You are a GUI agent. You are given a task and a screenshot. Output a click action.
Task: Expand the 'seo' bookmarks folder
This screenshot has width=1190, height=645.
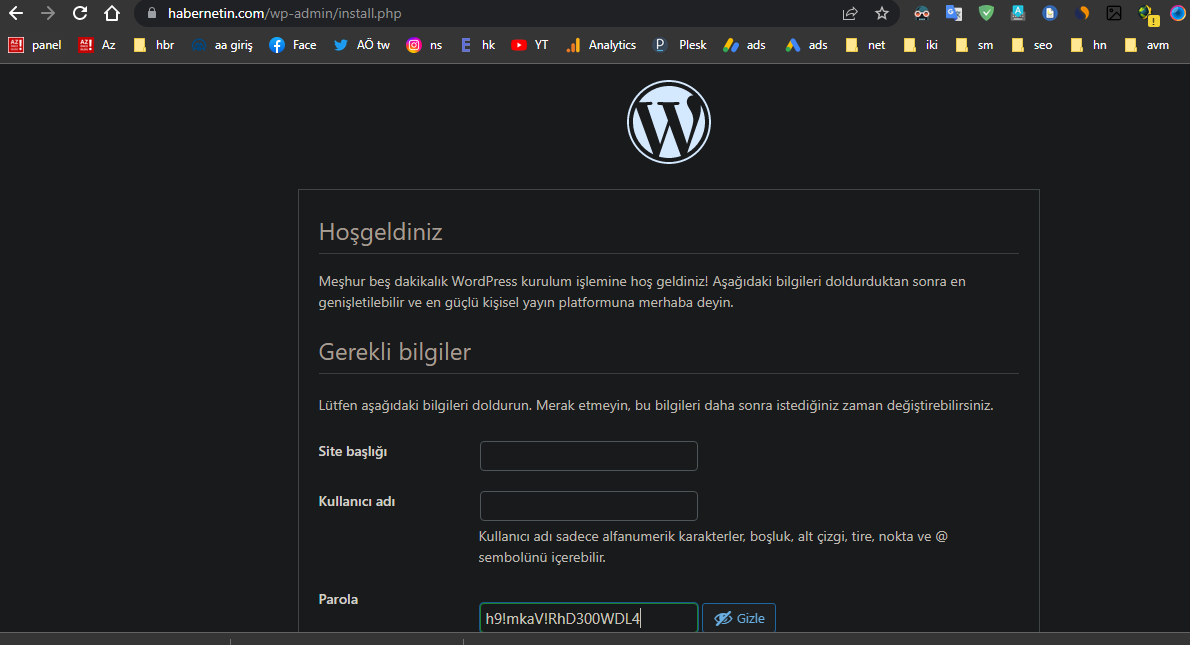point(1032,46)
